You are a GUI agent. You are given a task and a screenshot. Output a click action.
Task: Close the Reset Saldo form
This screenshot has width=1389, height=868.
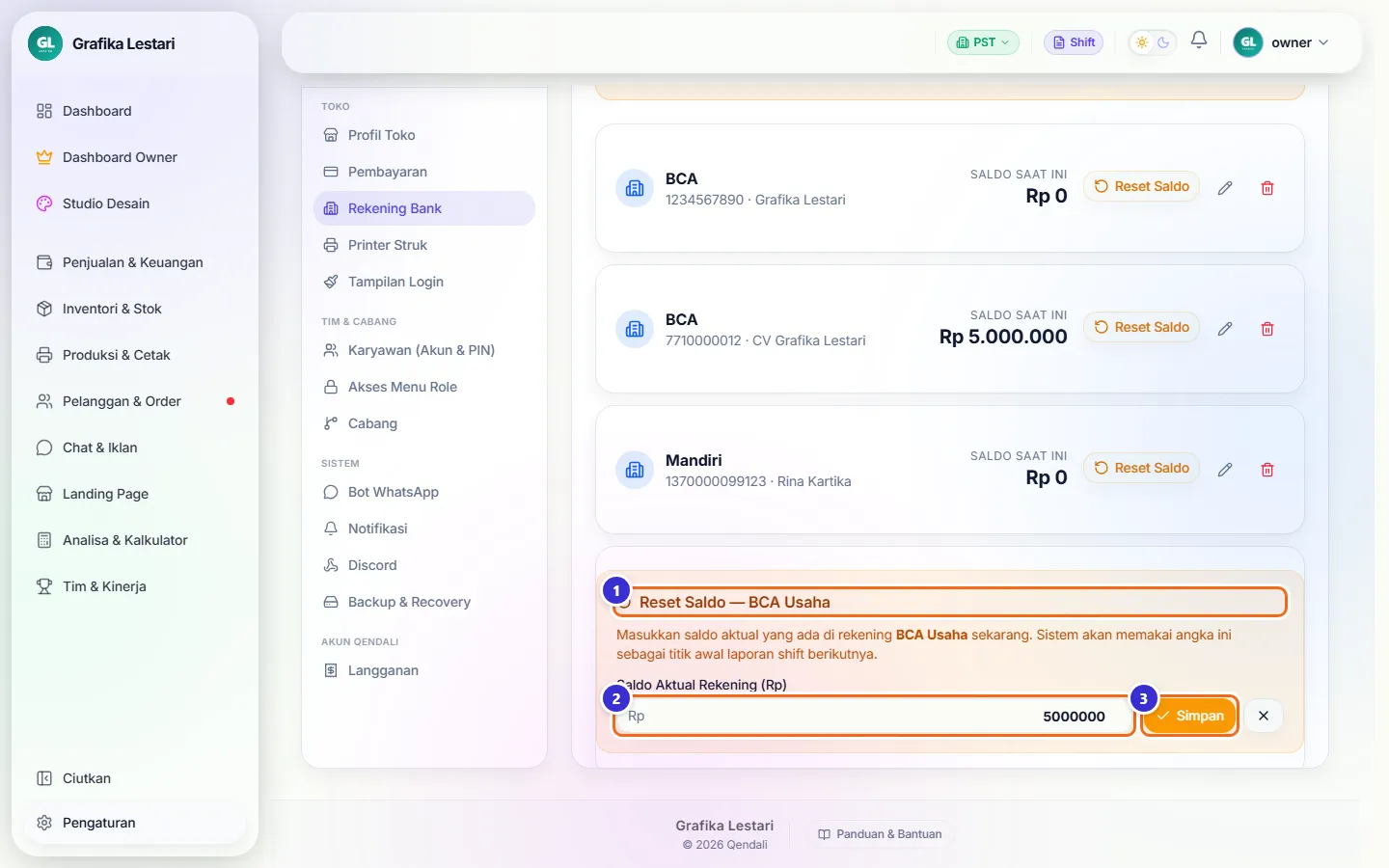coord(1264,716)
